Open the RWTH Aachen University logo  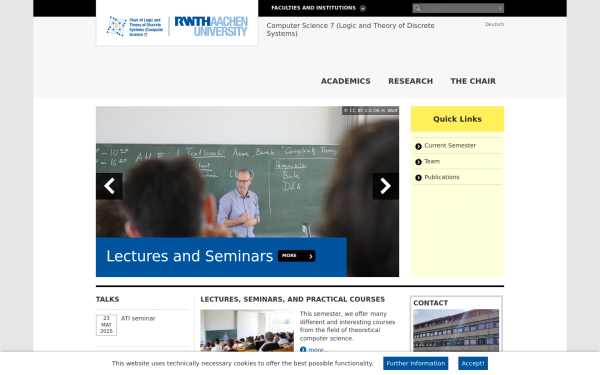[211, 26]
